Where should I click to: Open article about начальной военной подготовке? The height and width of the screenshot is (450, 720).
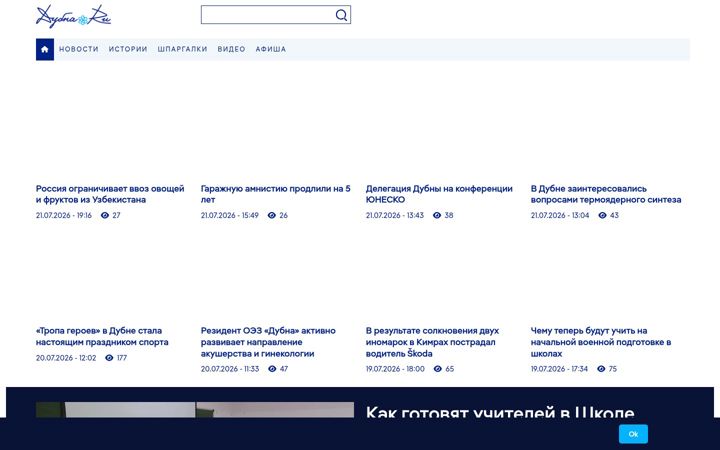(601, 342)
